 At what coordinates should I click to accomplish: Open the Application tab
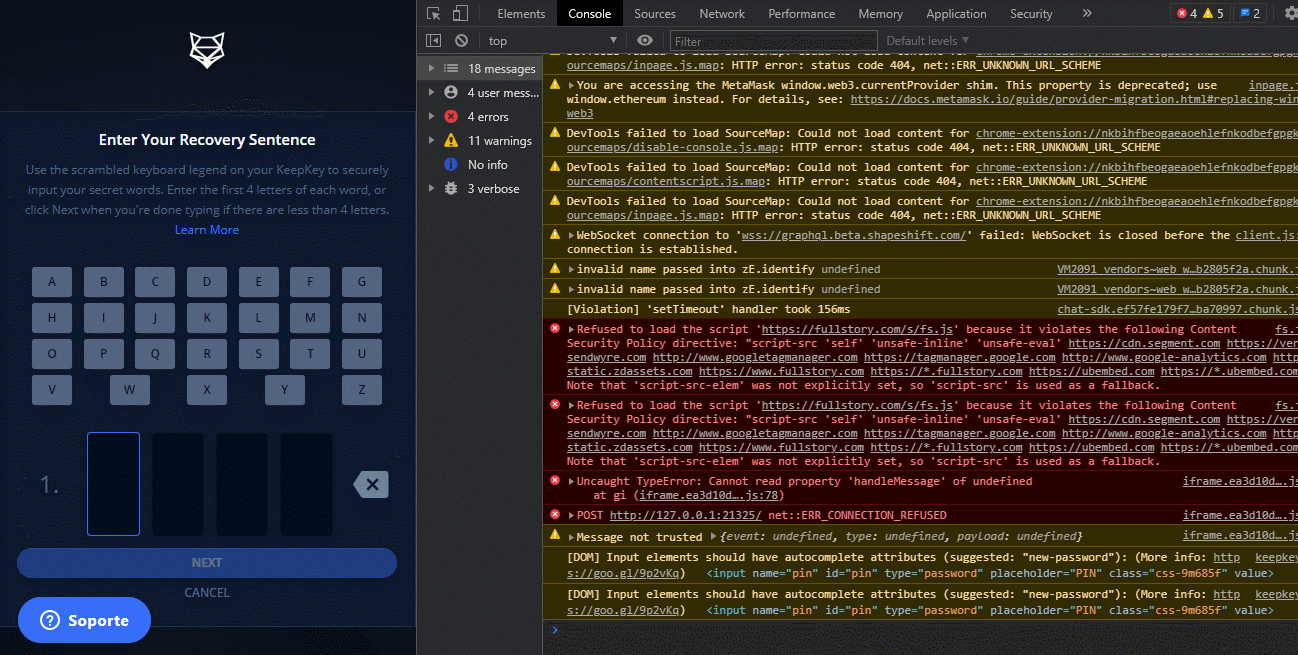point(956,13)
